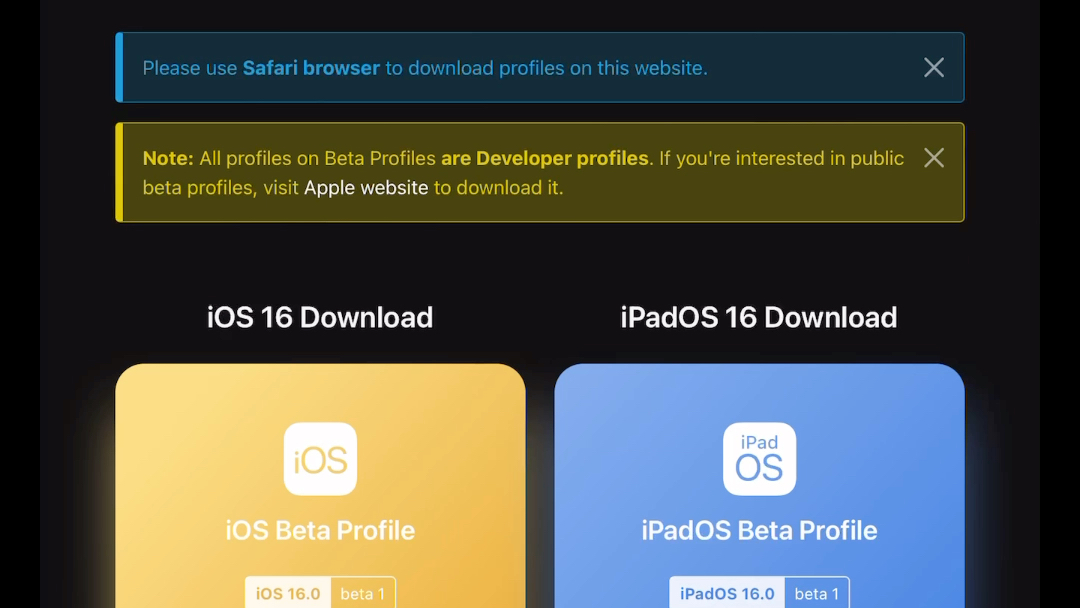Click the iPadOS app icon

759,459
